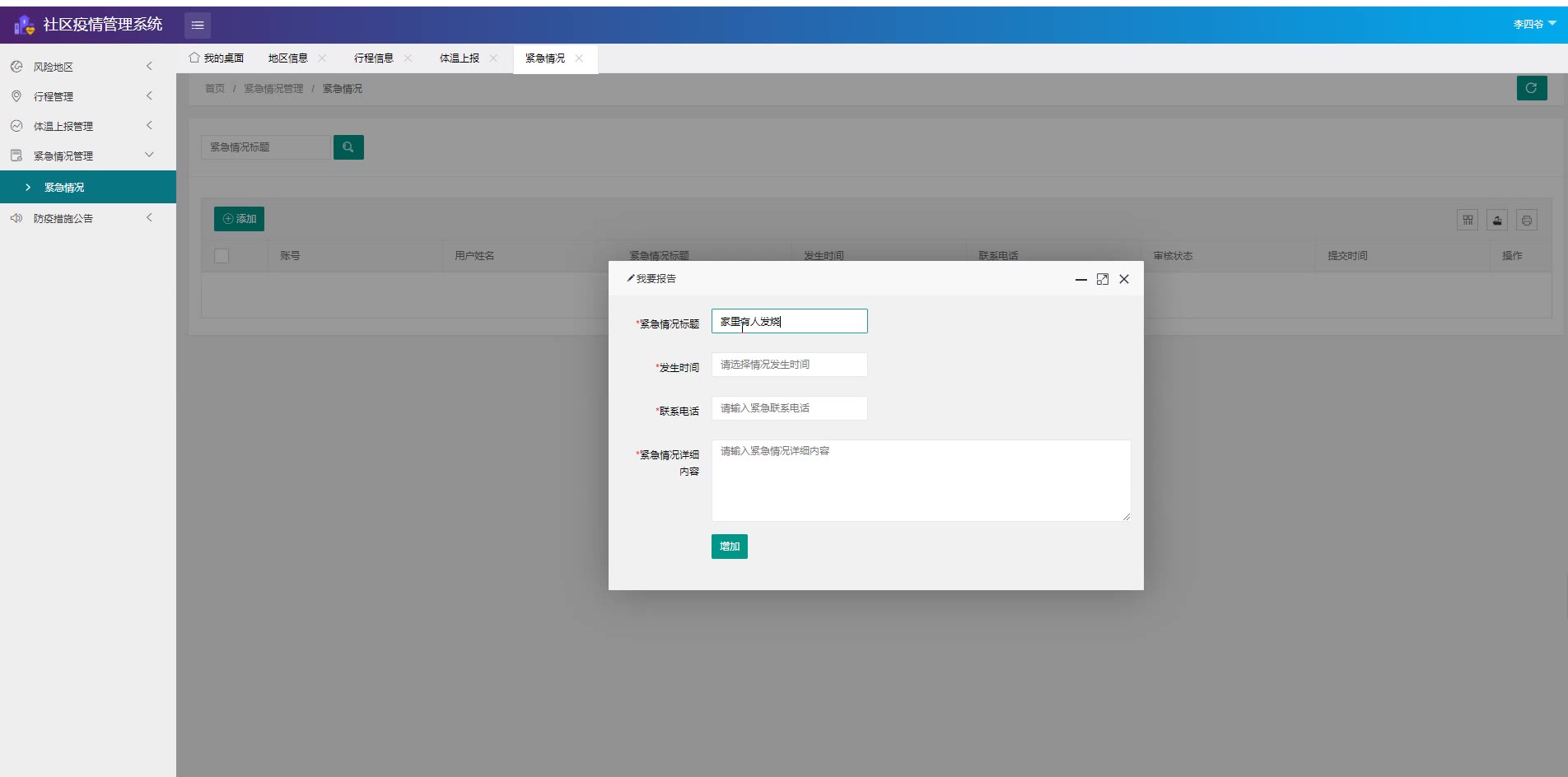Click the 增加 submit button
The width and height of the screenshot is (1568, 777).
[x=729, y=547]
